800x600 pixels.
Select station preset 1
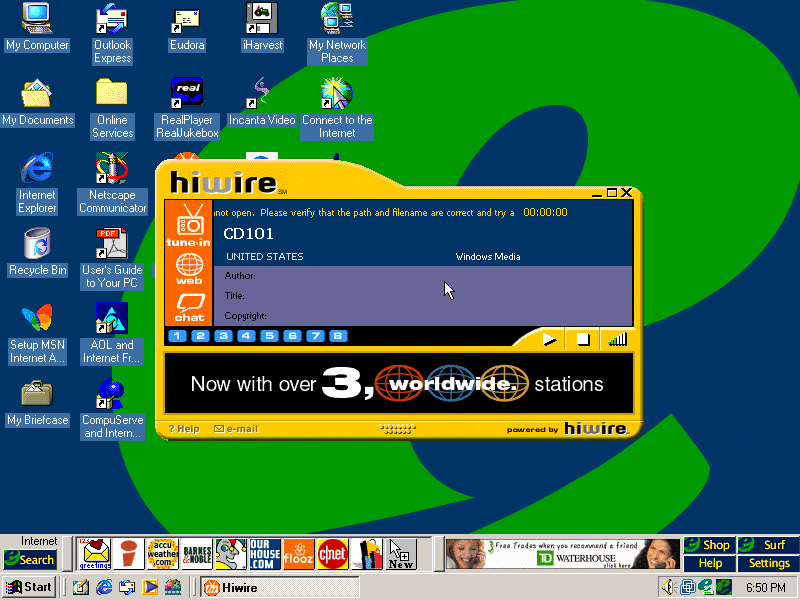177,336
